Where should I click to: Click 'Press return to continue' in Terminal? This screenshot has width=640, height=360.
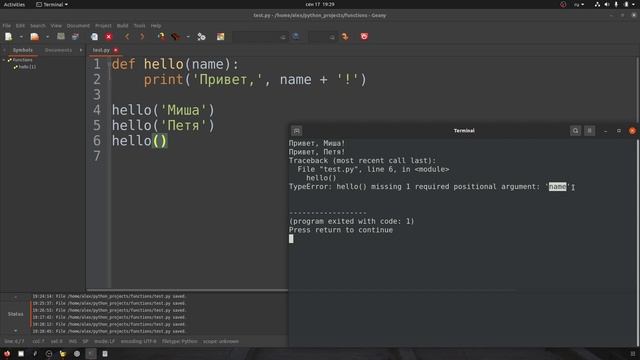[x=341, y=230]
